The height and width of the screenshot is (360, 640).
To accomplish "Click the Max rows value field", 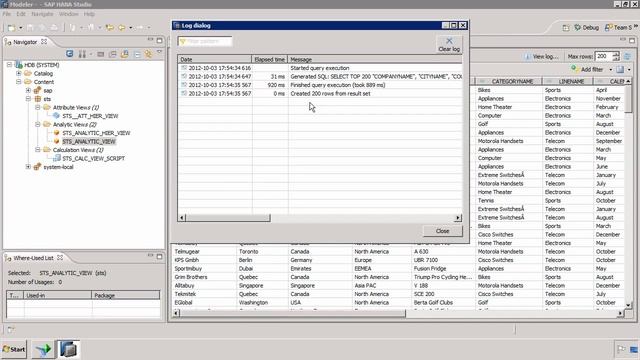I will (603, 56).
